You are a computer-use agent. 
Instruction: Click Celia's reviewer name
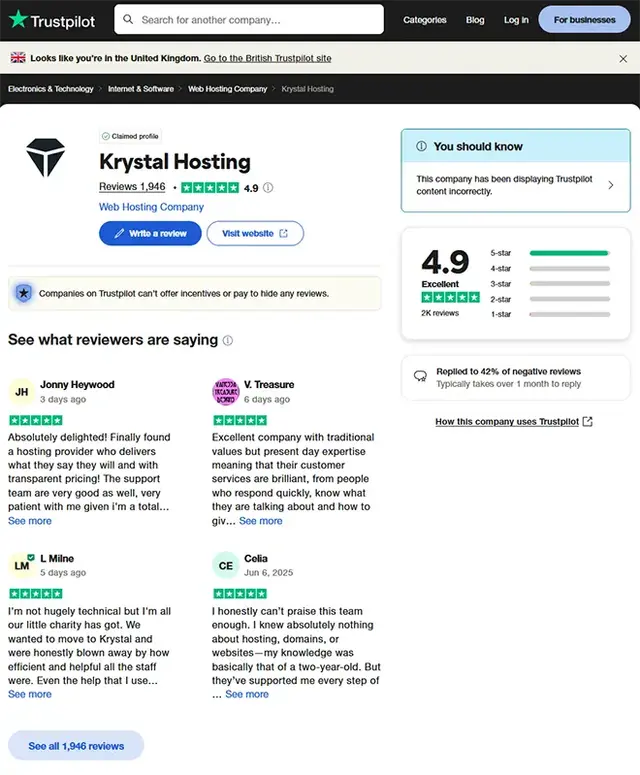click(x=256, y=559)
